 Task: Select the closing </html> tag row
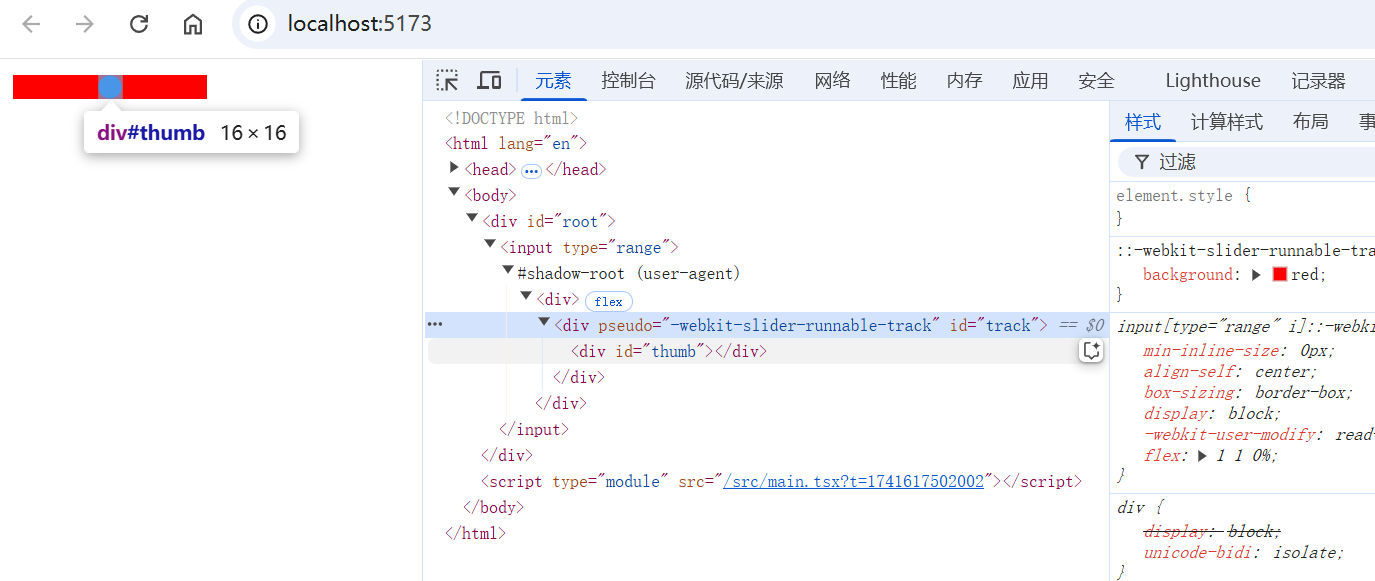(x=475, y=533)
